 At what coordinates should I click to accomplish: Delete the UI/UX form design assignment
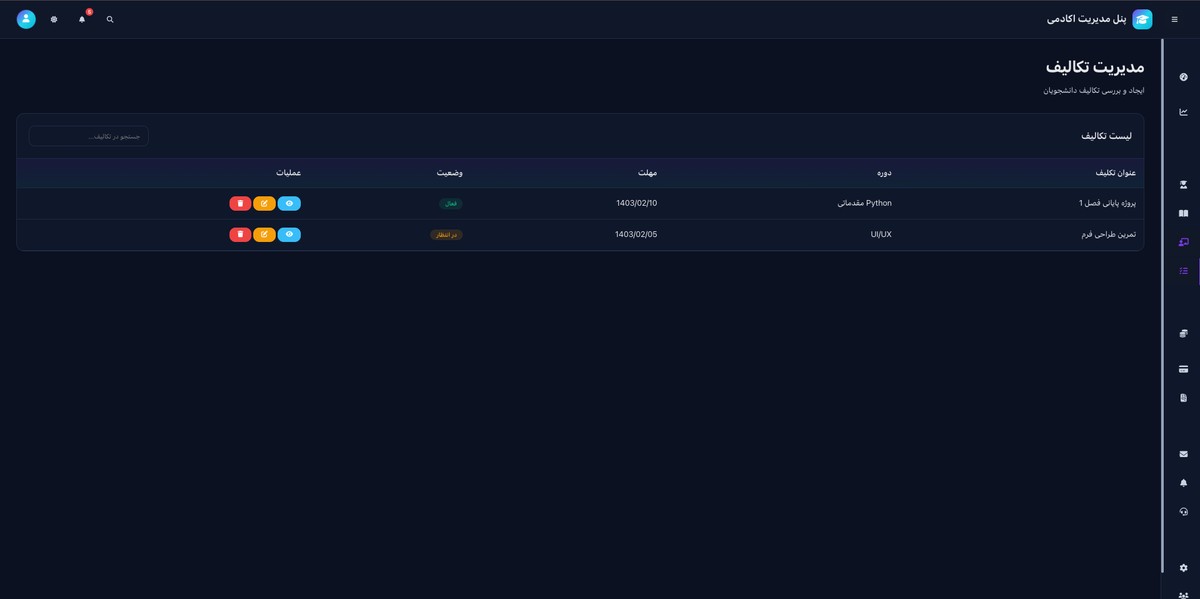[x=240, y=234]
